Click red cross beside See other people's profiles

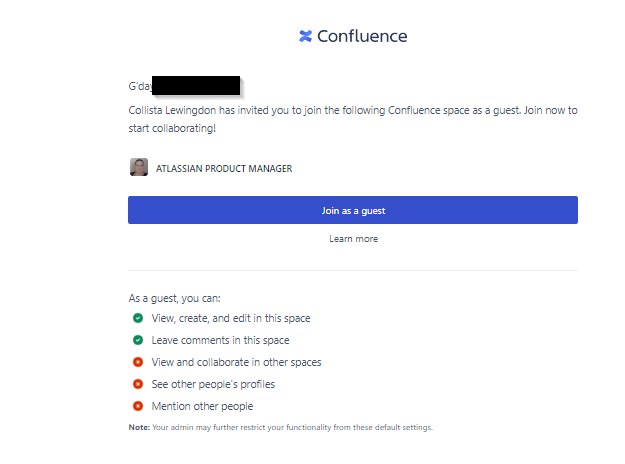[x=138, y=384]
